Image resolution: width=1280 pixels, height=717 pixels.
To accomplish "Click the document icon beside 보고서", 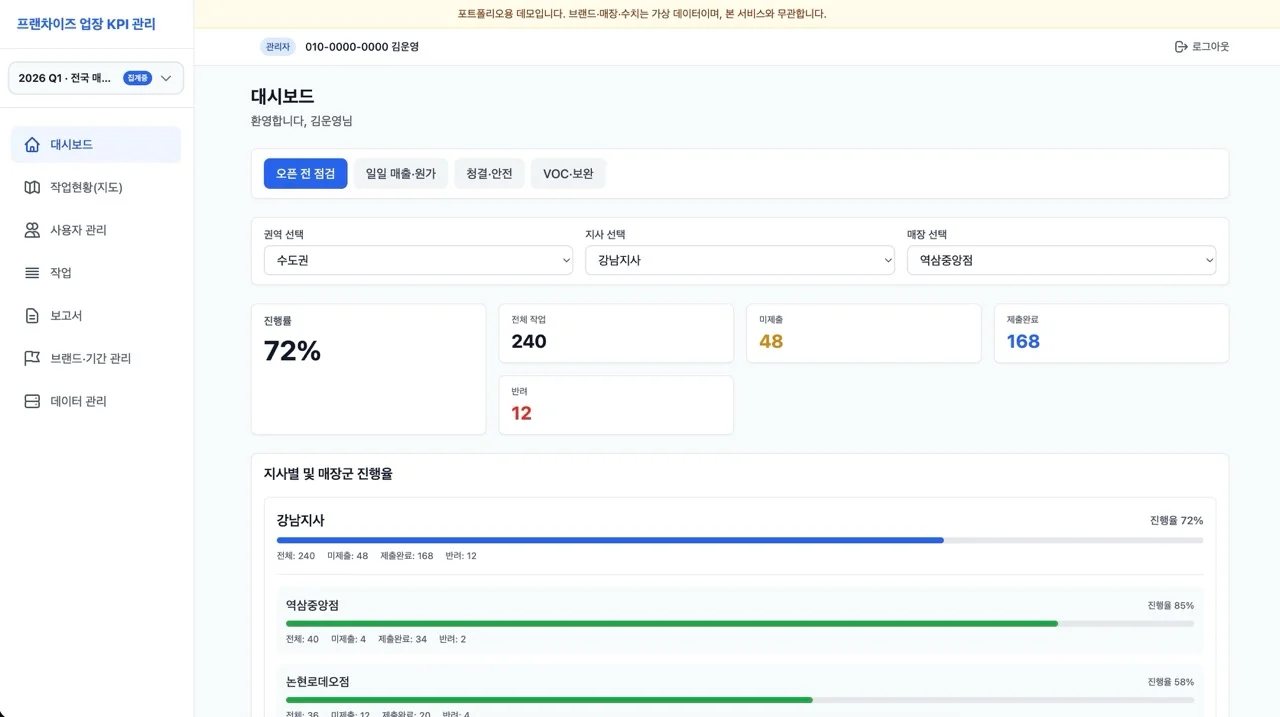I will pos(32,316).
